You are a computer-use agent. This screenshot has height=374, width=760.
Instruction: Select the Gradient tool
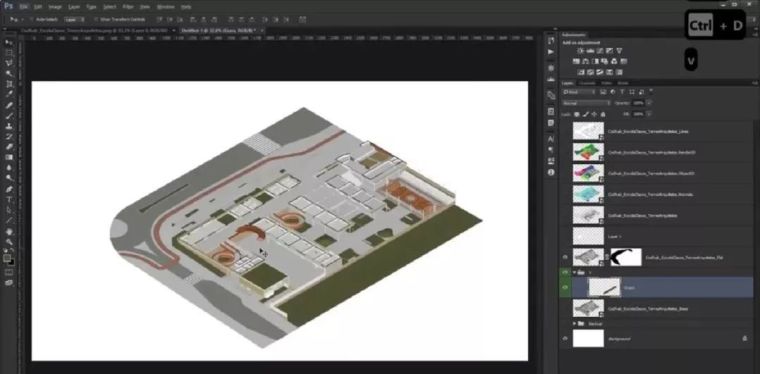pyautogui.click(x=9, y=157)
